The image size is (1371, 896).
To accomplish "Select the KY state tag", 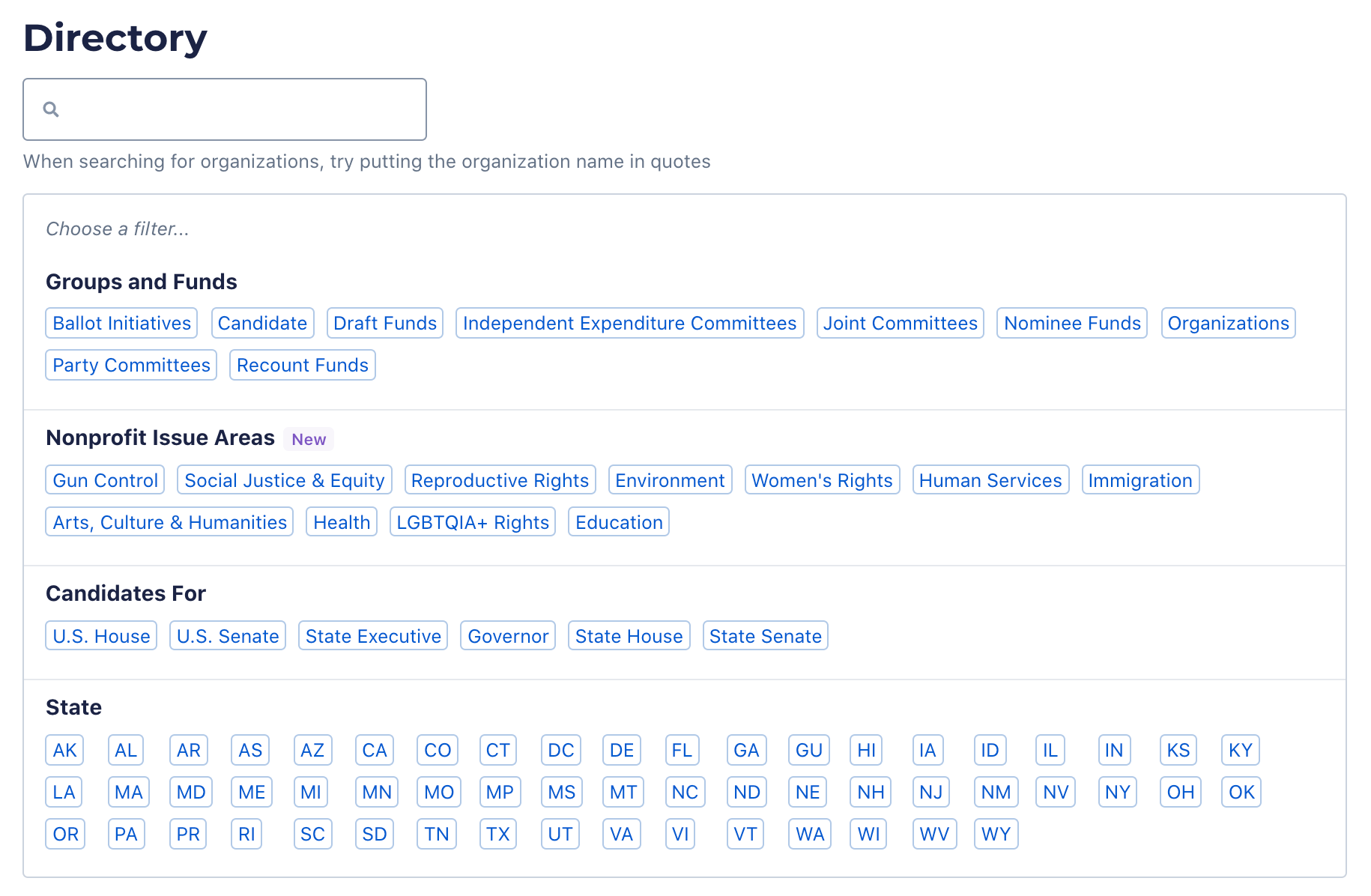I will click(x=1241, y=750).
